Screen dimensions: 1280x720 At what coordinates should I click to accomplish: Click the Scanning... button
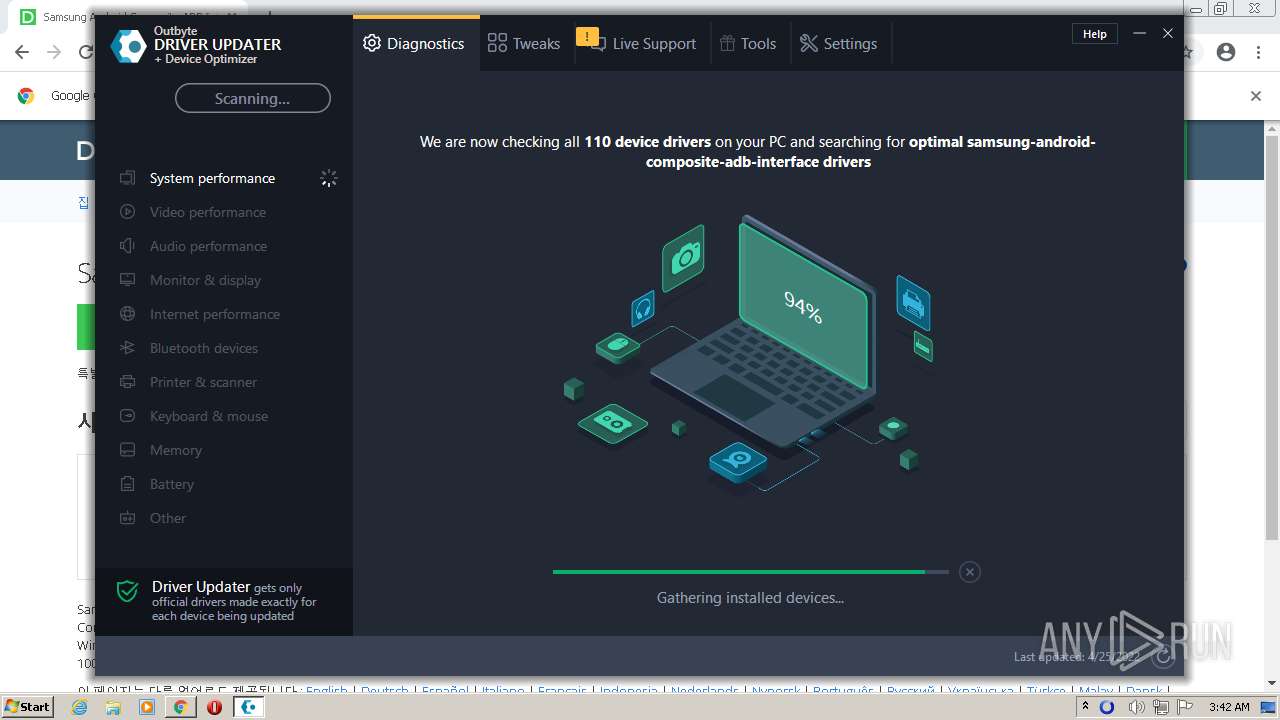252,98
